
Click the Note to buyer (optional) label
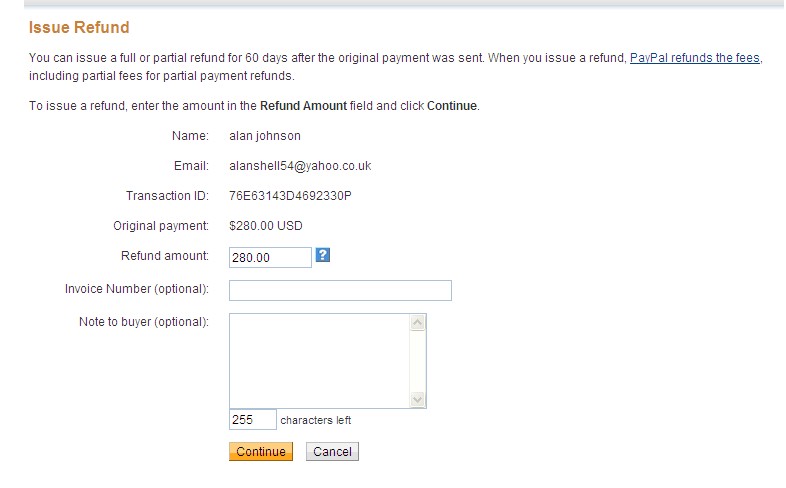(x=143, y=322)
